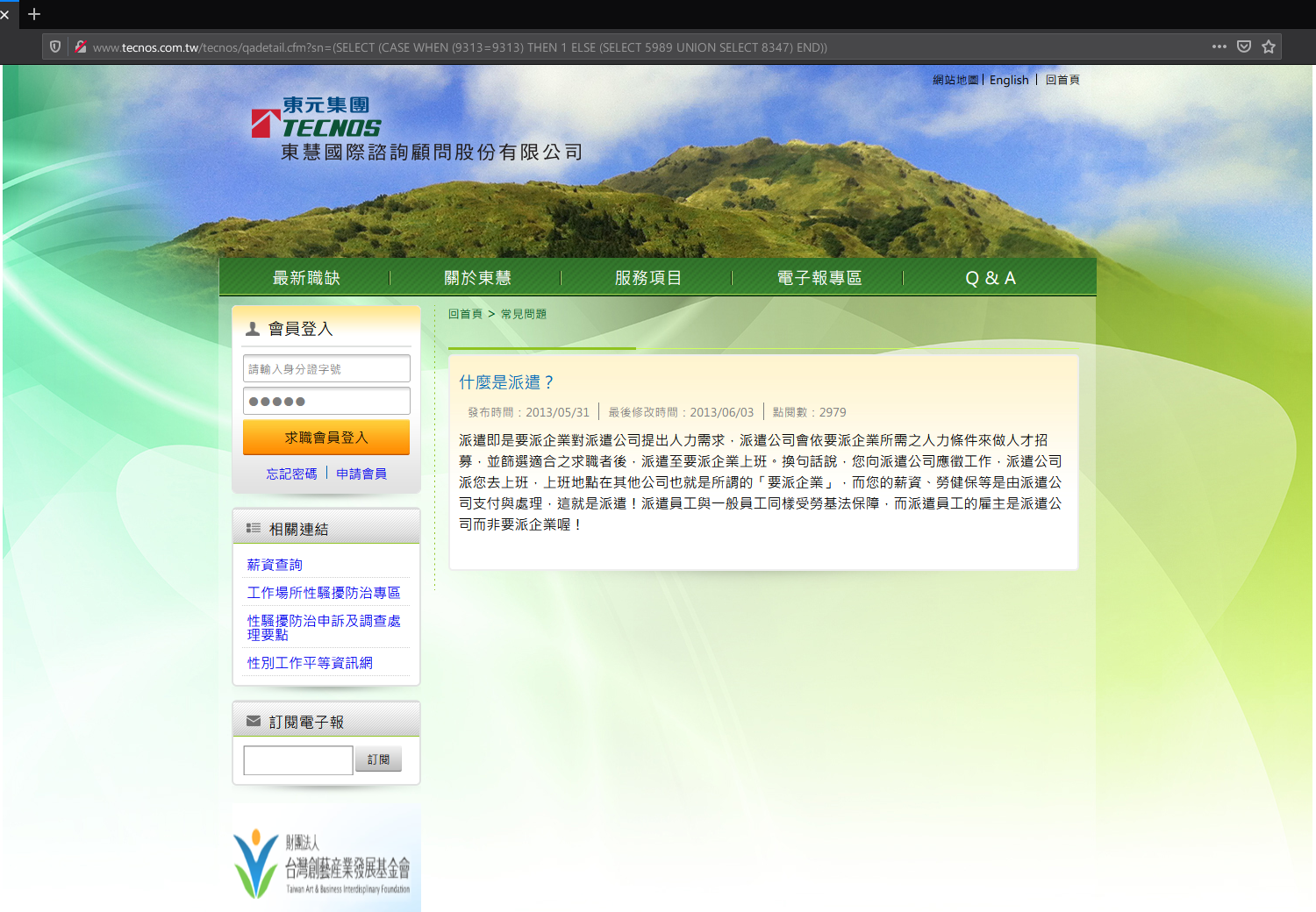1316x912 pixels.
Task: Click the 東慧國際諮詢顧問股份有限公司 company name
Action: (432, 153)
